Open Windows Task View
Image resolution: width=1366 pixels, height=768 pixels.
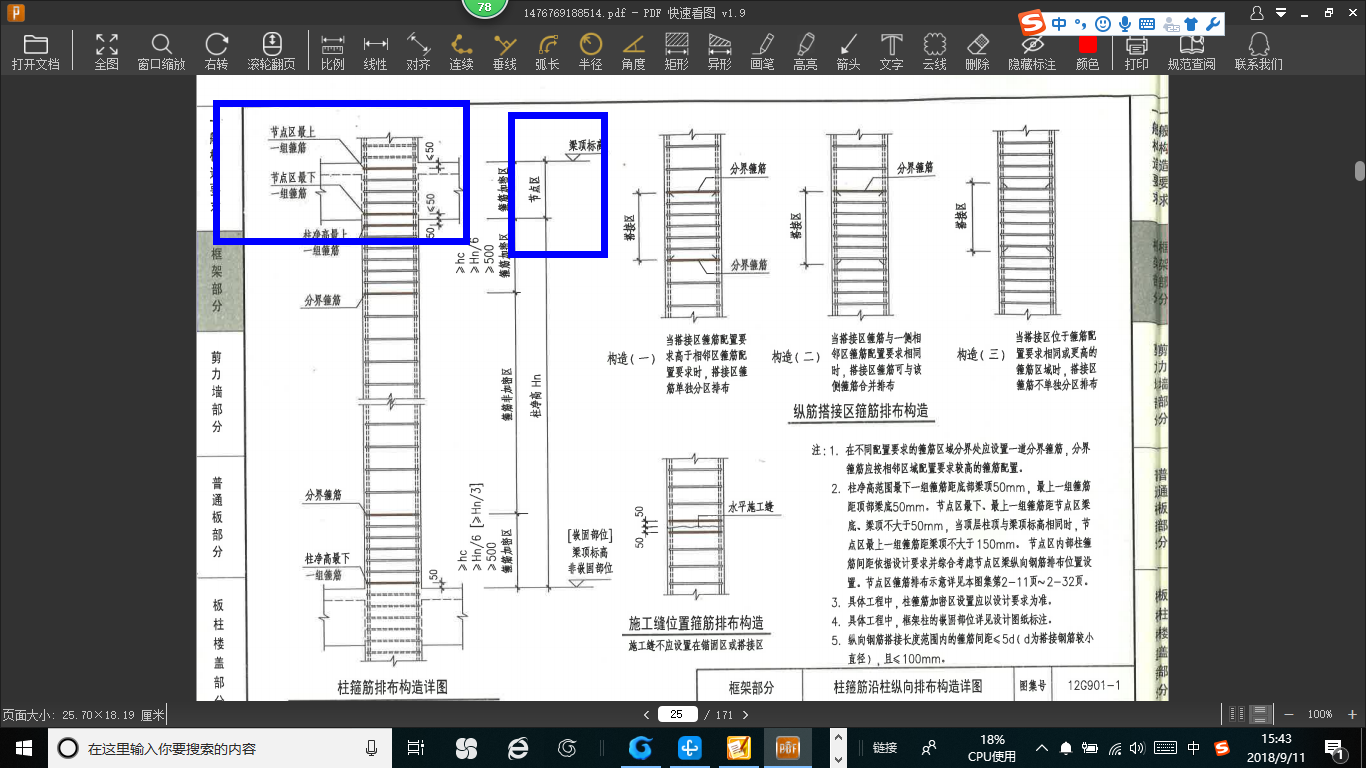pos(416,747)
